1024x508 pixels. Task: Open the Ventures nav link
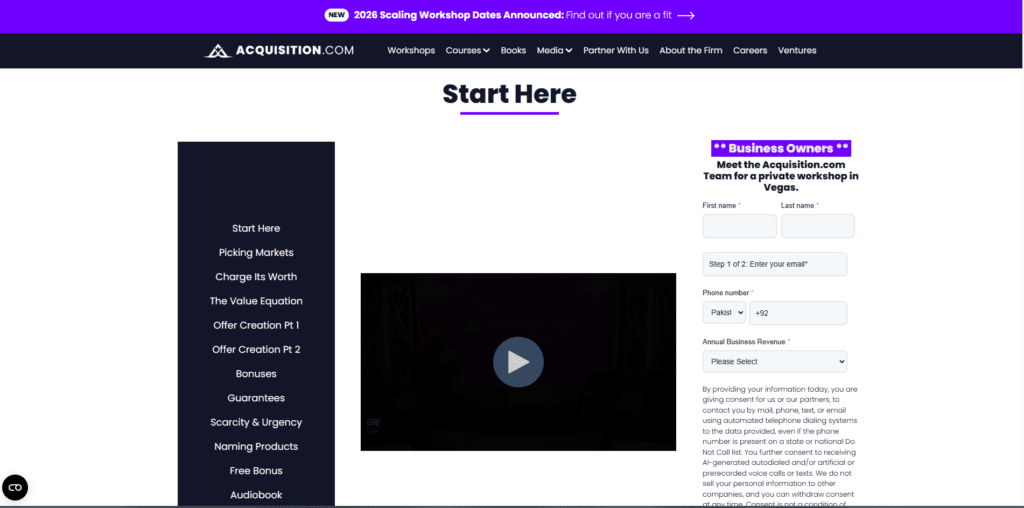[x=797, y=50]
